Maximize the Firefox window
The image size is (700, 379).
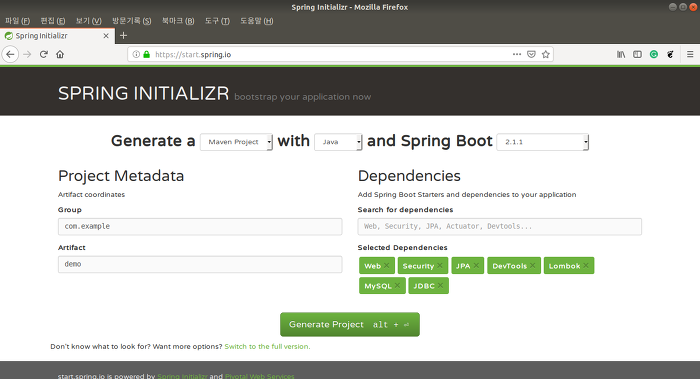[x=683, y=7]
